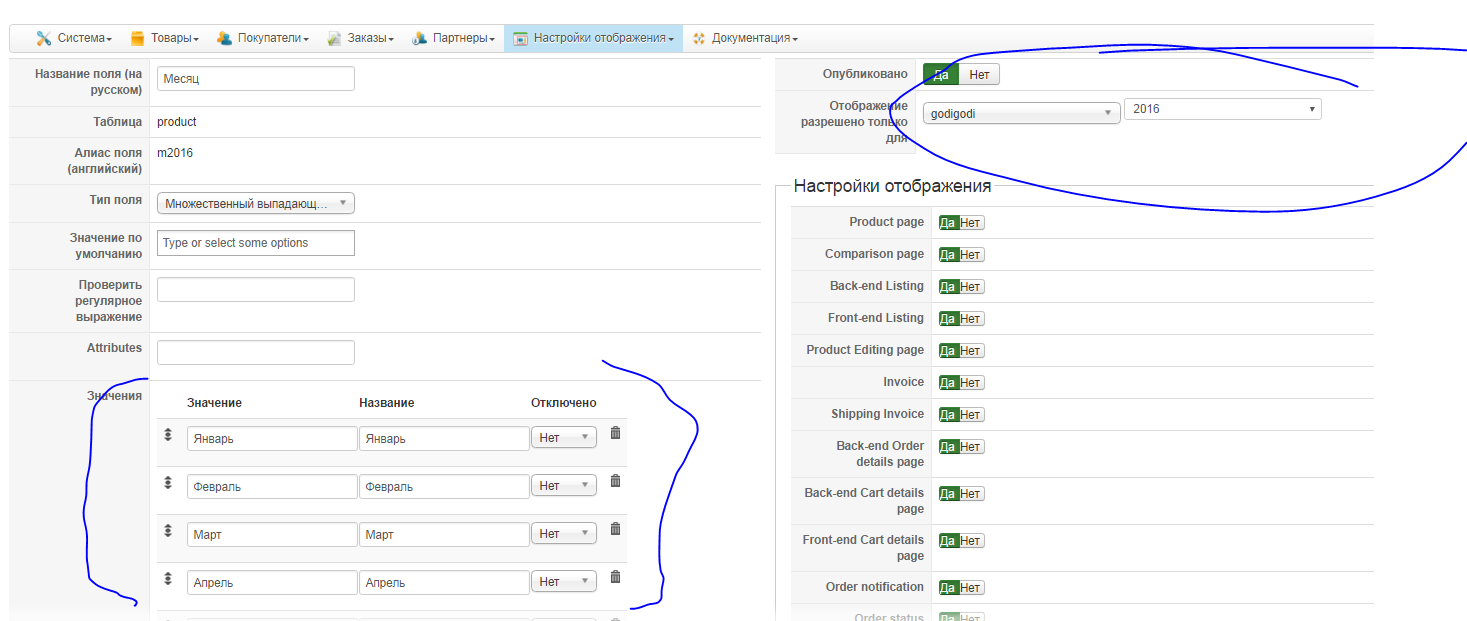Set Back-end Listing display to Нет
1467x621 pixels.
click(971, 287)
